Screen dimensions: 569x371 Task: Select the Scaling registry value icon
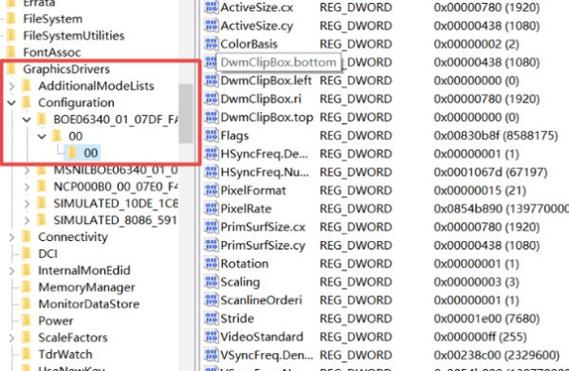tap(211, 282)
